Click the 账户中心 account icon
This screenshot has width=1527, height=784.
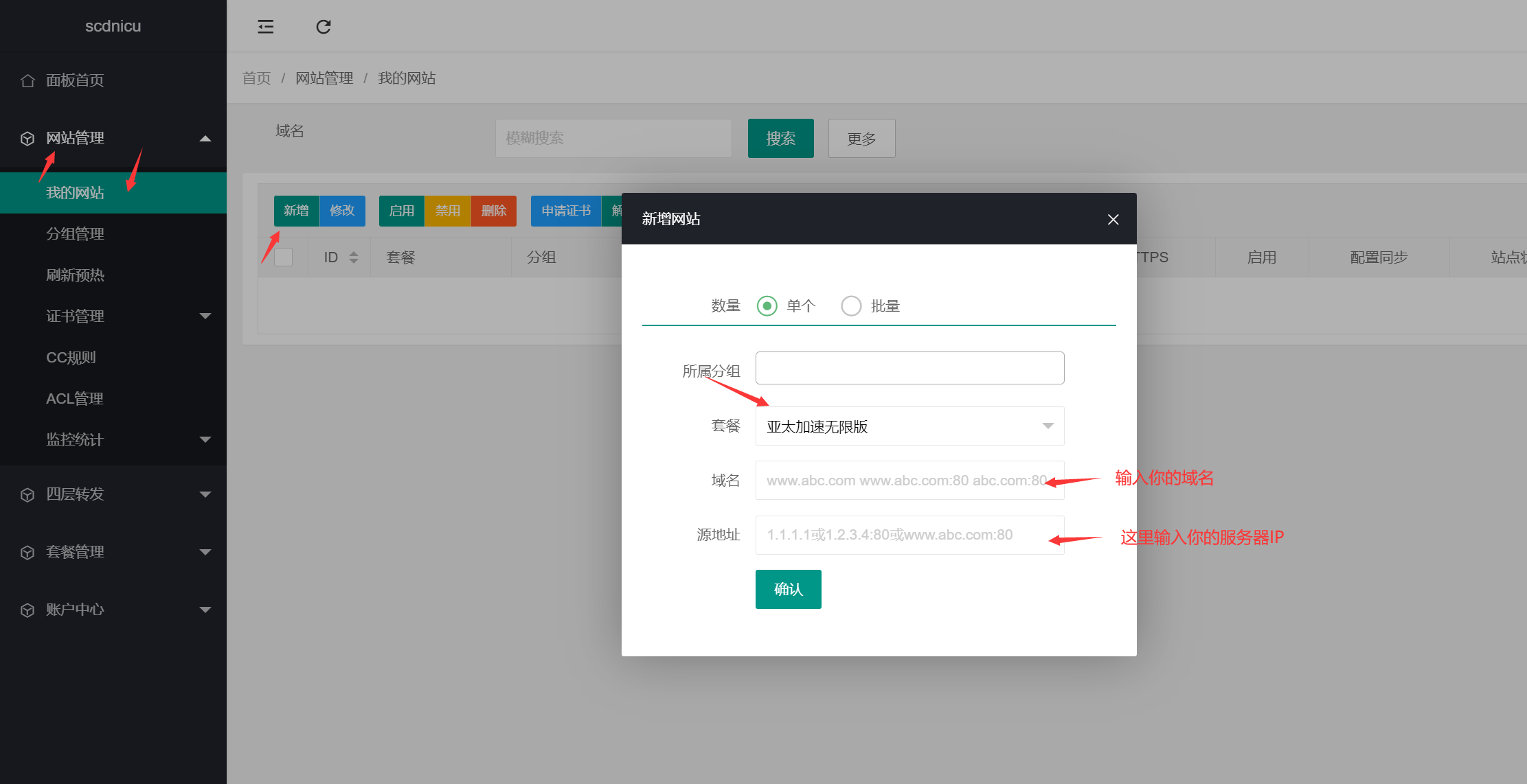click(27, 609)
